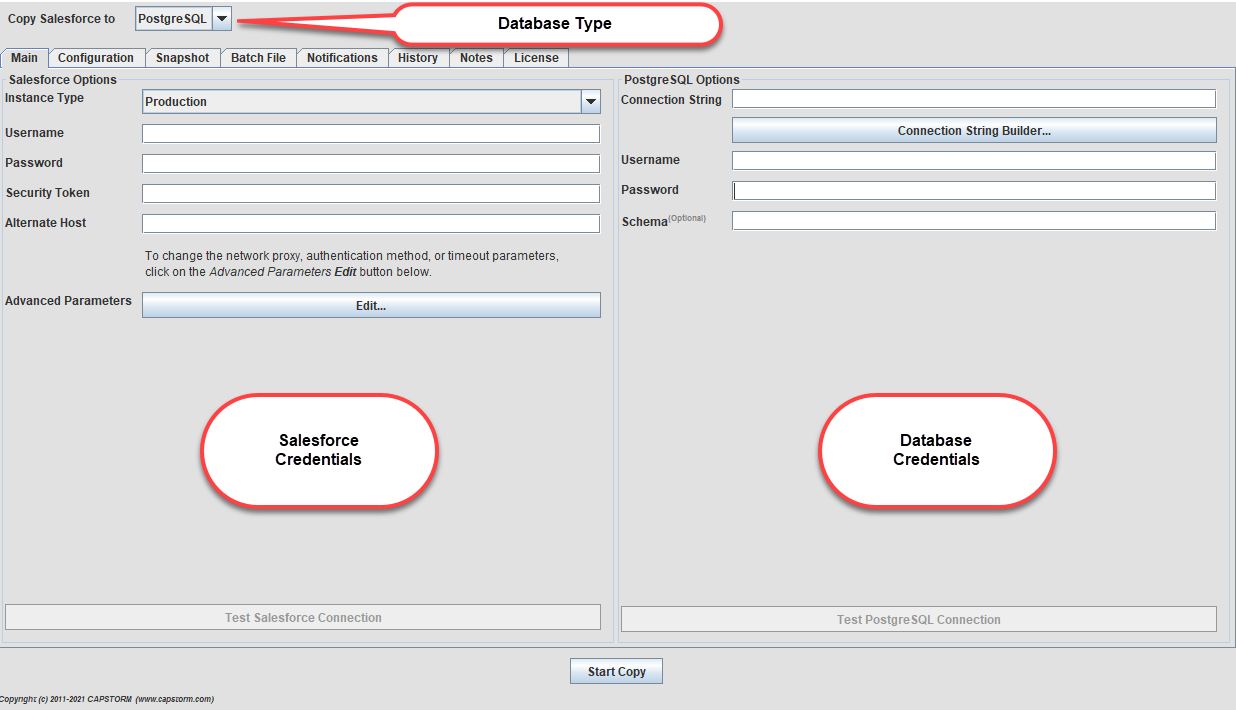Click the Test Salesforce Connection button

tap(303, 617)
